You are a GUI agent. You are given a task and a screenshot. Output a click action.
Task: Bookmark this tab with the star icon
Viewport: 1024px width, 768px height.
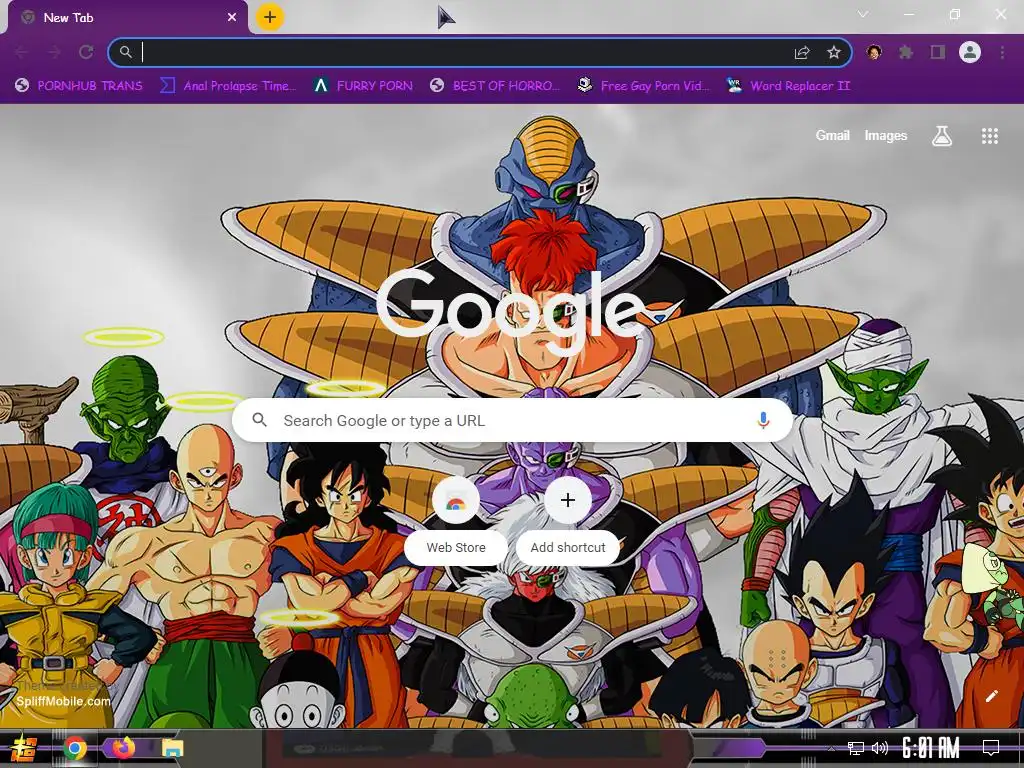pos(834,52)
